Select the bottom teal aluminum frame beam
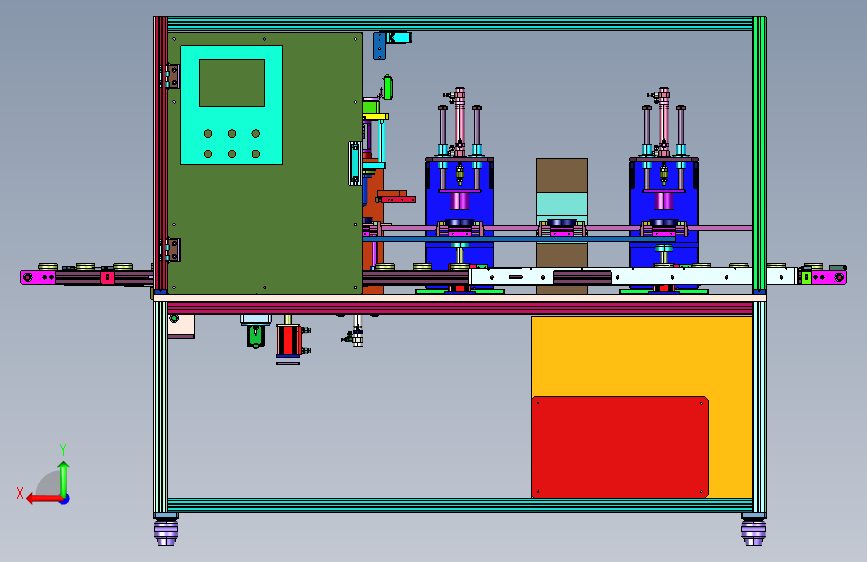Screen dimensions: 867x562 pyautogui.click(x=459, y=505)
